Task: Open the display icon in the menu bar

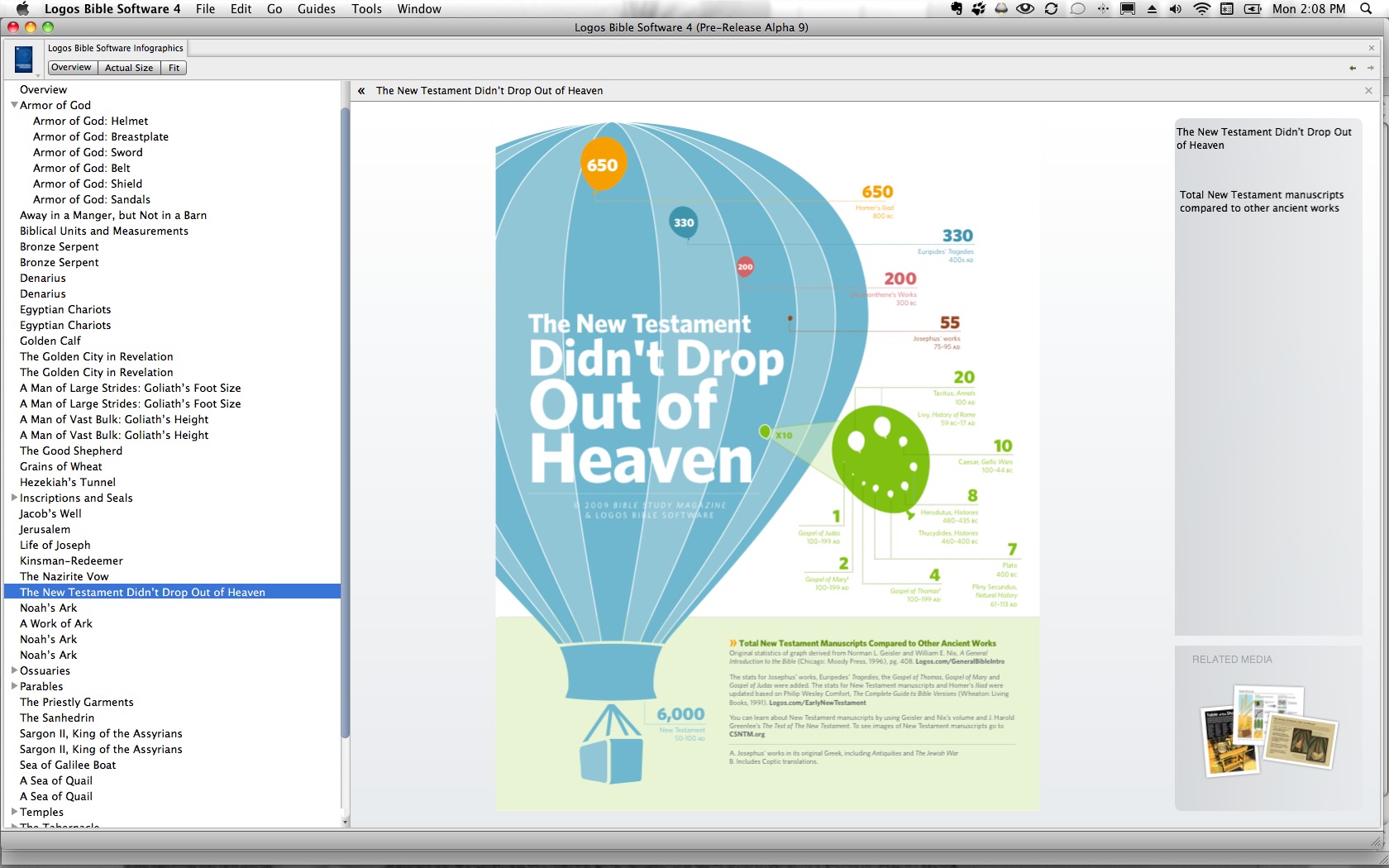Action: pyautogui.click(x=1128, y=9)
